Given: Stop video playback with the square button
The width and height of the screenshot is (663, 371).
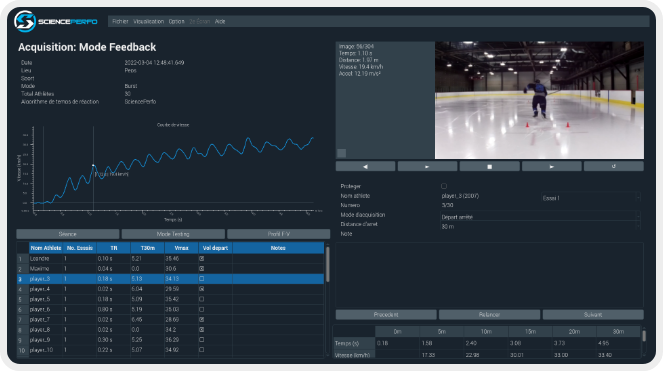Looking at the screenshot, I should pyautogui.click(x=490, y=167).
